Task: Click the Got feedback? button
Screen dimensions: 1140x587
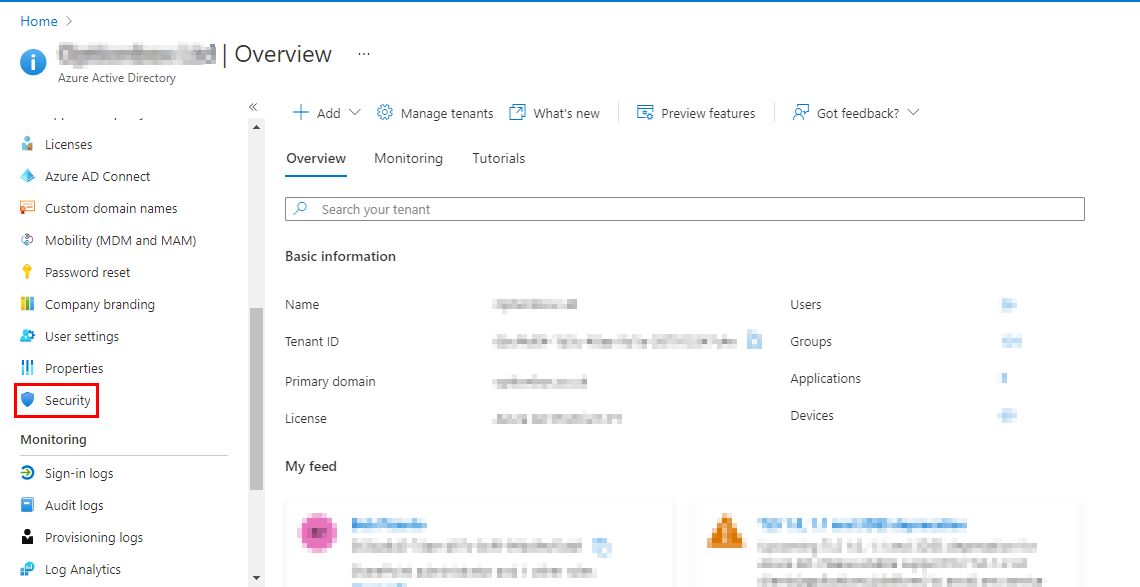Action: (856, 113)
